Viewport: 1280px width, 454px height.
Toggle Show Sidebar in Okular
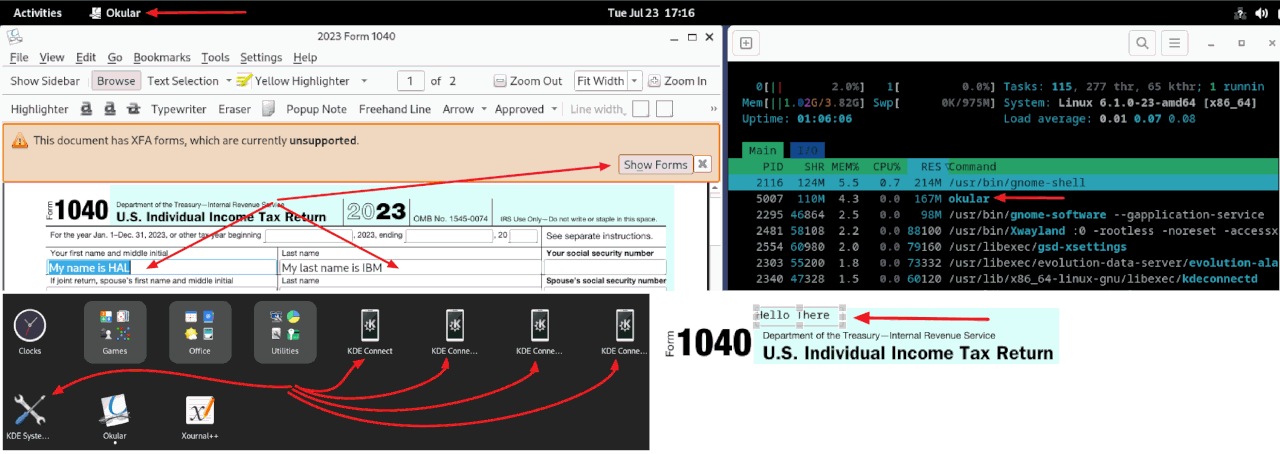45,81
